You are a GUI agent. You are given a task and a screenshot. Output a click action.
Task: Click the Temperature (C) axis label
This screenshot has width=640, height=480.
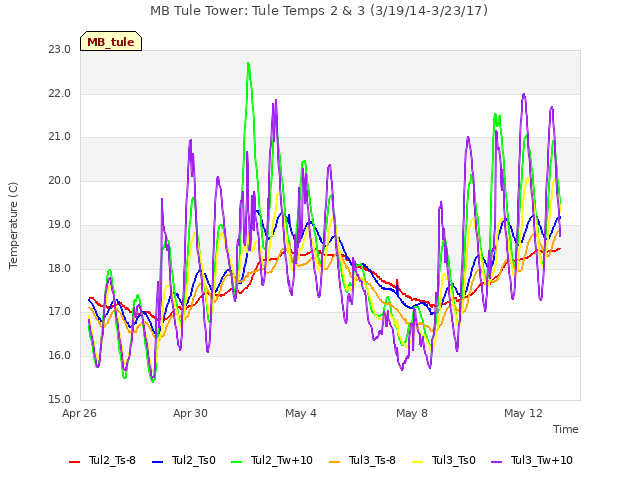tap(13, 225)
